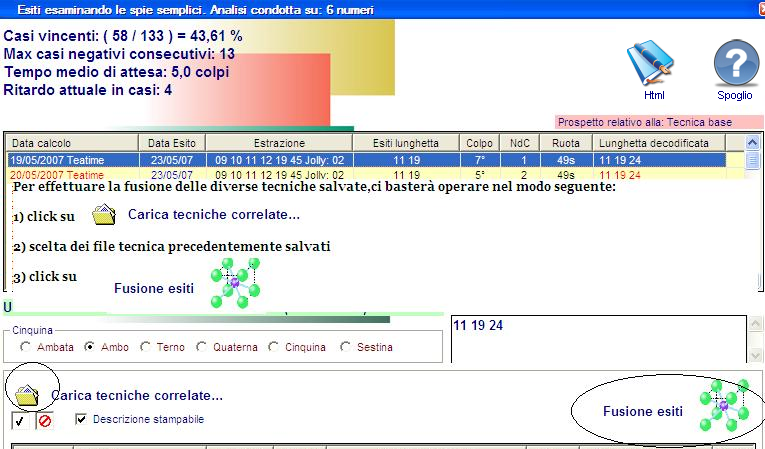Click the Carica tecniche correlate link
765x449 pixels.
pos(137,395)
